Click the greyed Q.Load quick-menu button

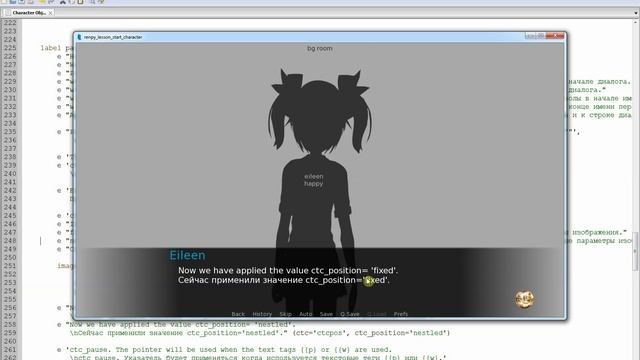click(x=376, y=314)
